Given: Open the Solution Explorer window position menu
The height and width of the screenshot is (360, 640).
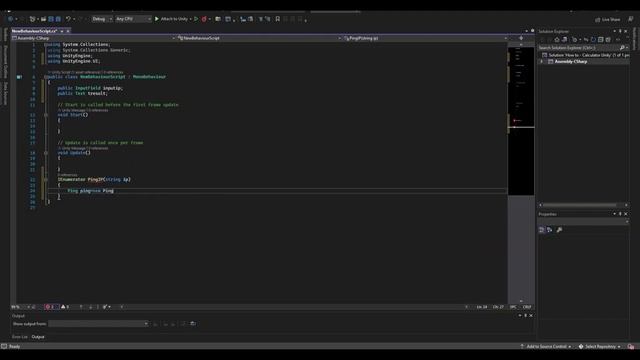Looking at the screenshot, I should tap(615, 31).
